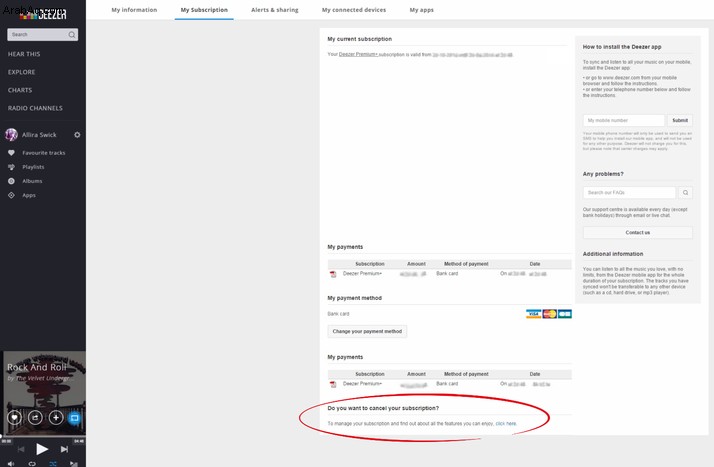Viewport: 714px width, 467px height.
Task: Open Apps in sidebar
Action: click(x=29, y=195)
